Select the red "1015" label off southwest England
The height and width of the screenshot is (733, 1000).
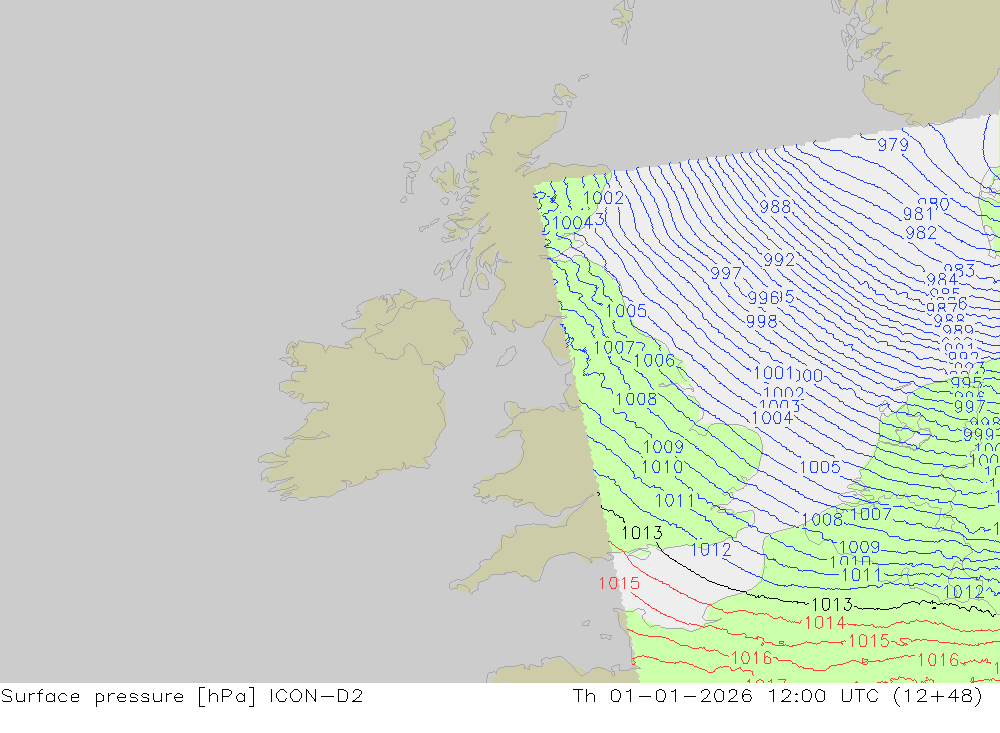tap(619, 583)
